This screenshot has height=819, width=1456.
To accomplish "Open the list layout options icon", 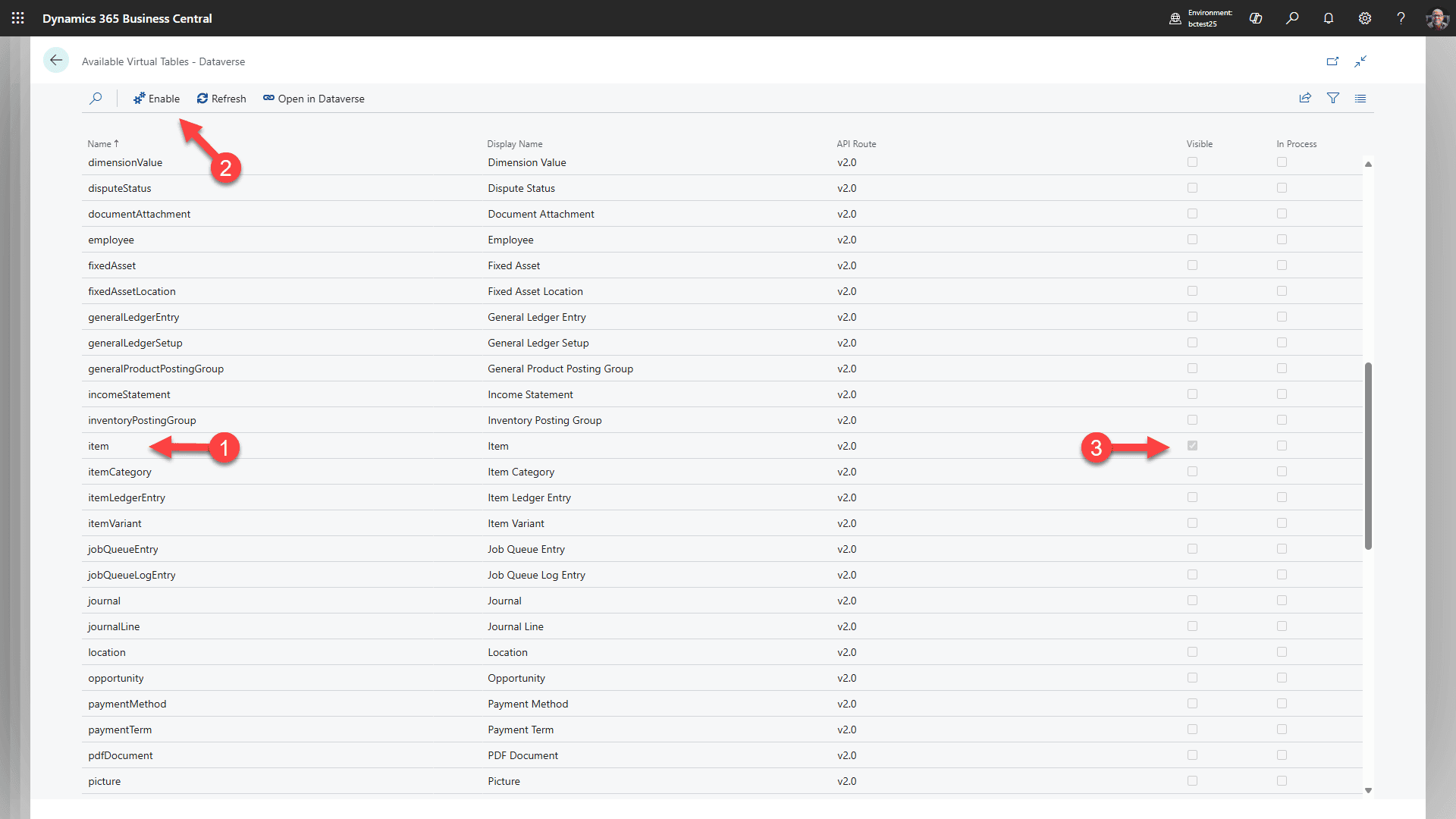I will pyautogui.click(x=1360, y=99).
